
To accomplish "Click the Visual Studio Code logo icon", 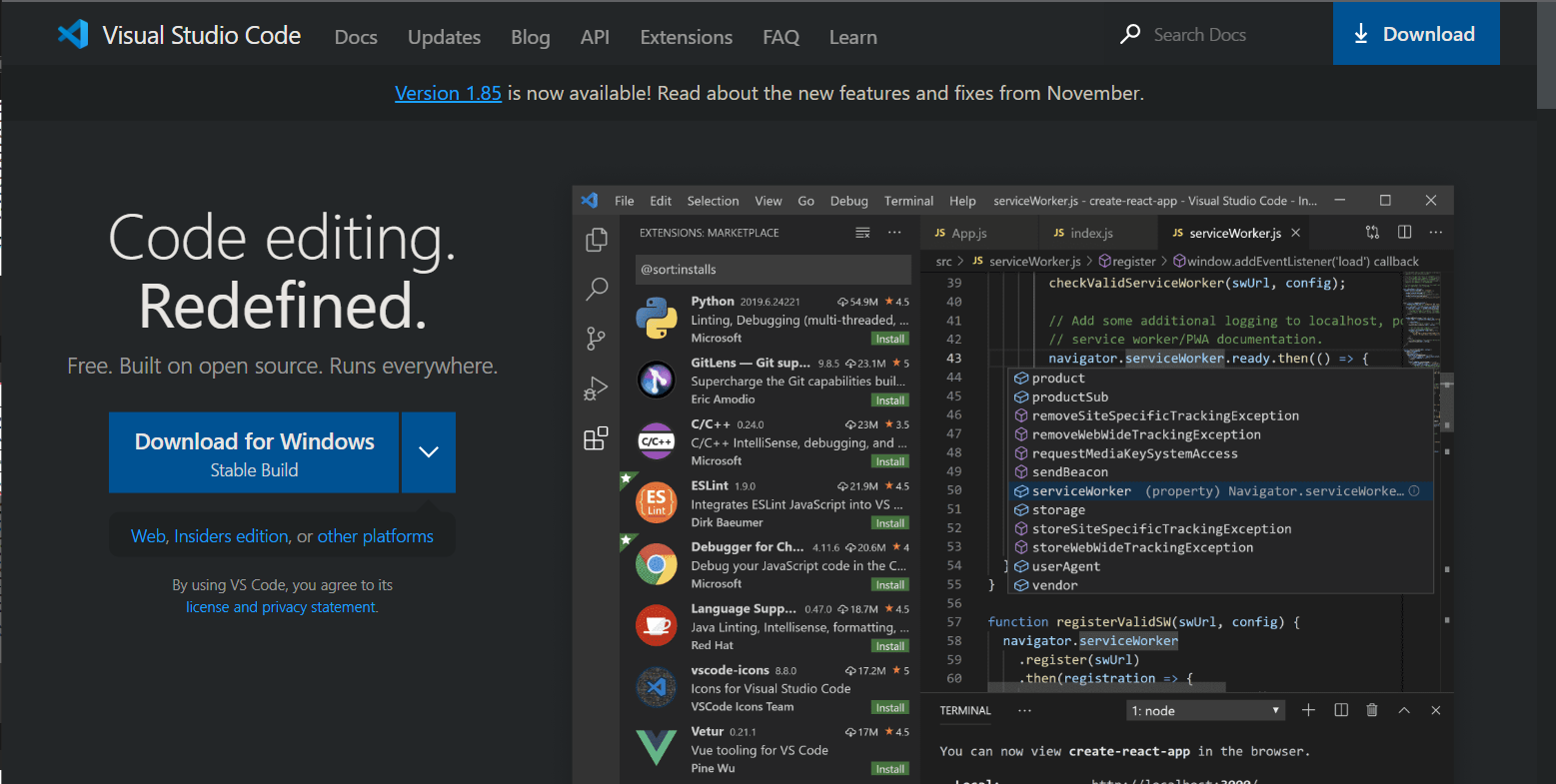I will [73, 35].
